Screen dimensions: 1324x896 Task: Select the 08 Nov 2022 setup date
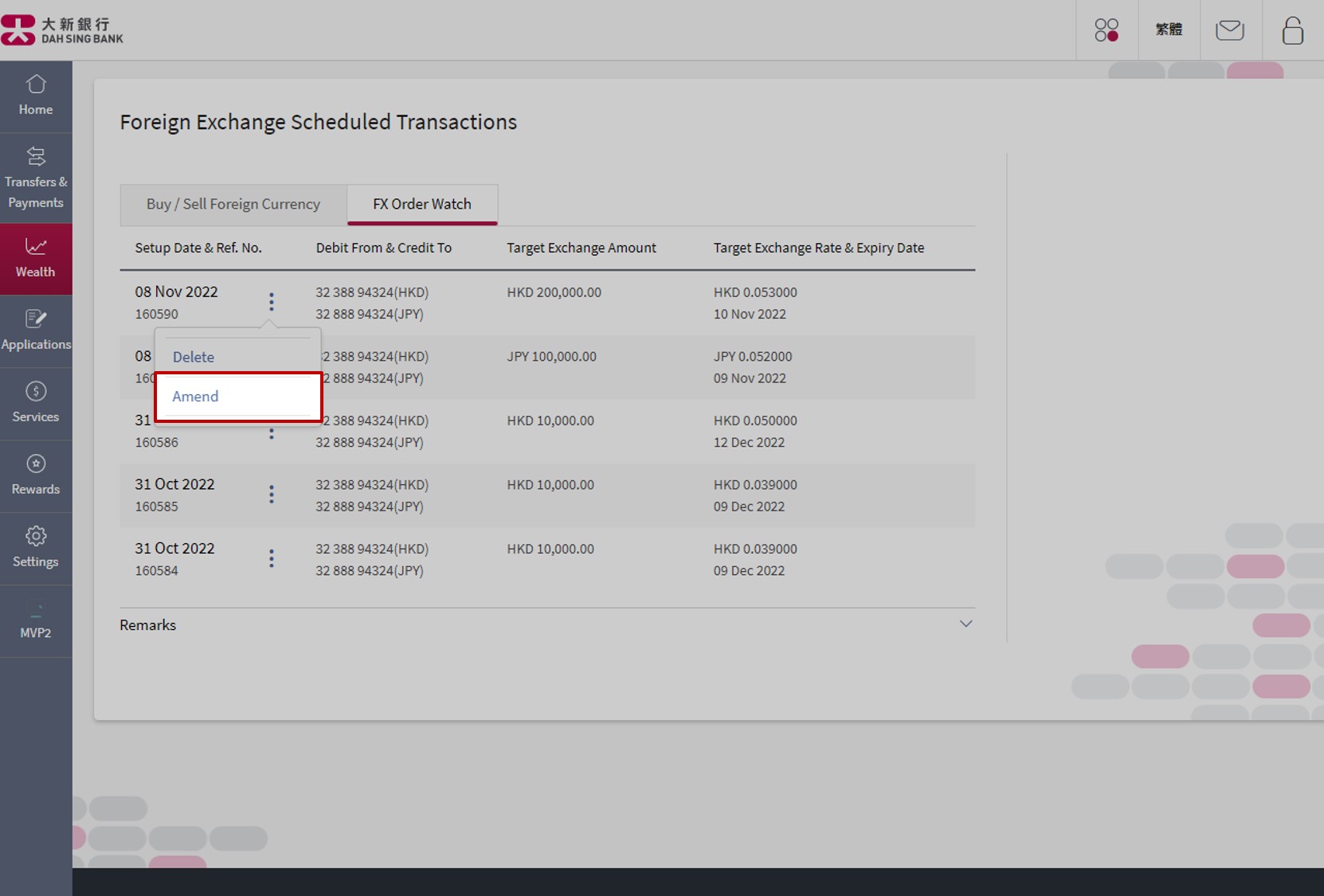(x=176, y=292)
